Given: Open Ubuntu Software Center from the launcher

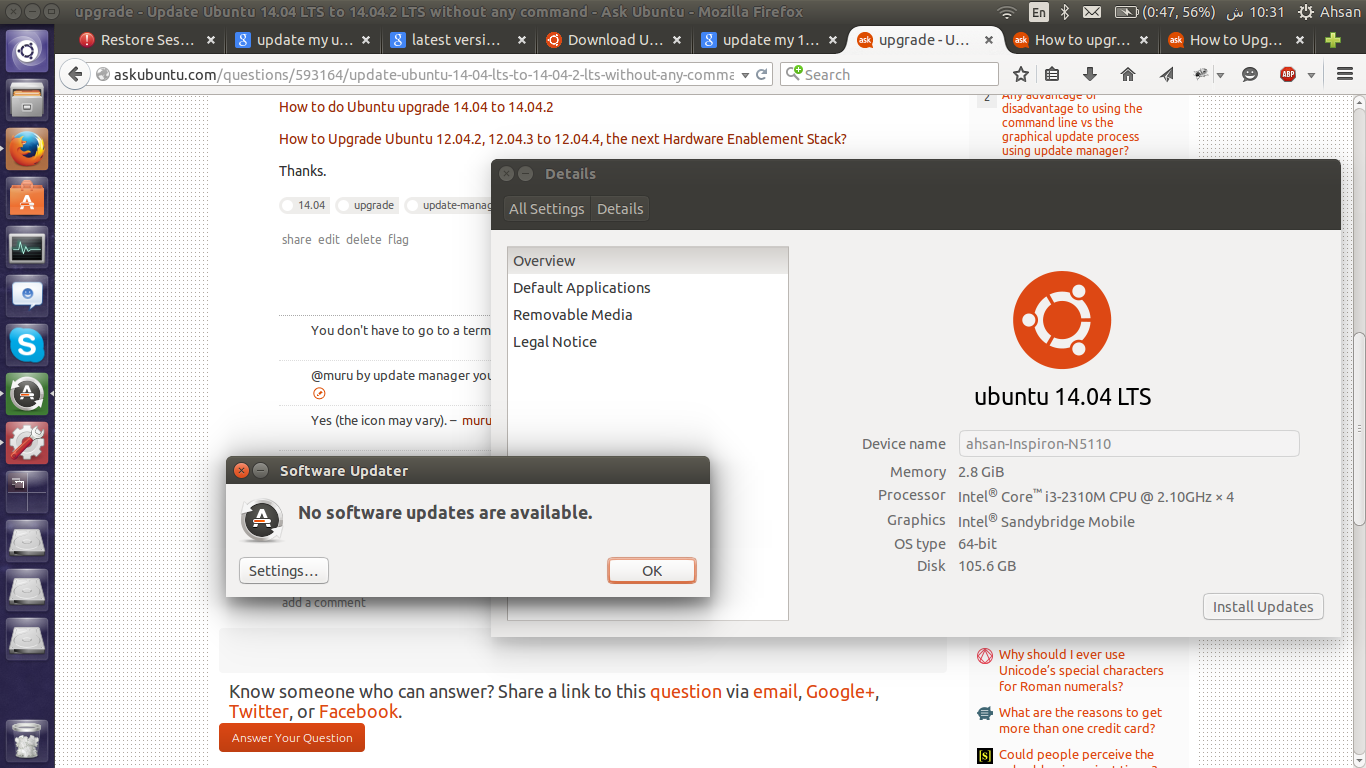Looking at the screenshot, I should click(x=25, y=198).
